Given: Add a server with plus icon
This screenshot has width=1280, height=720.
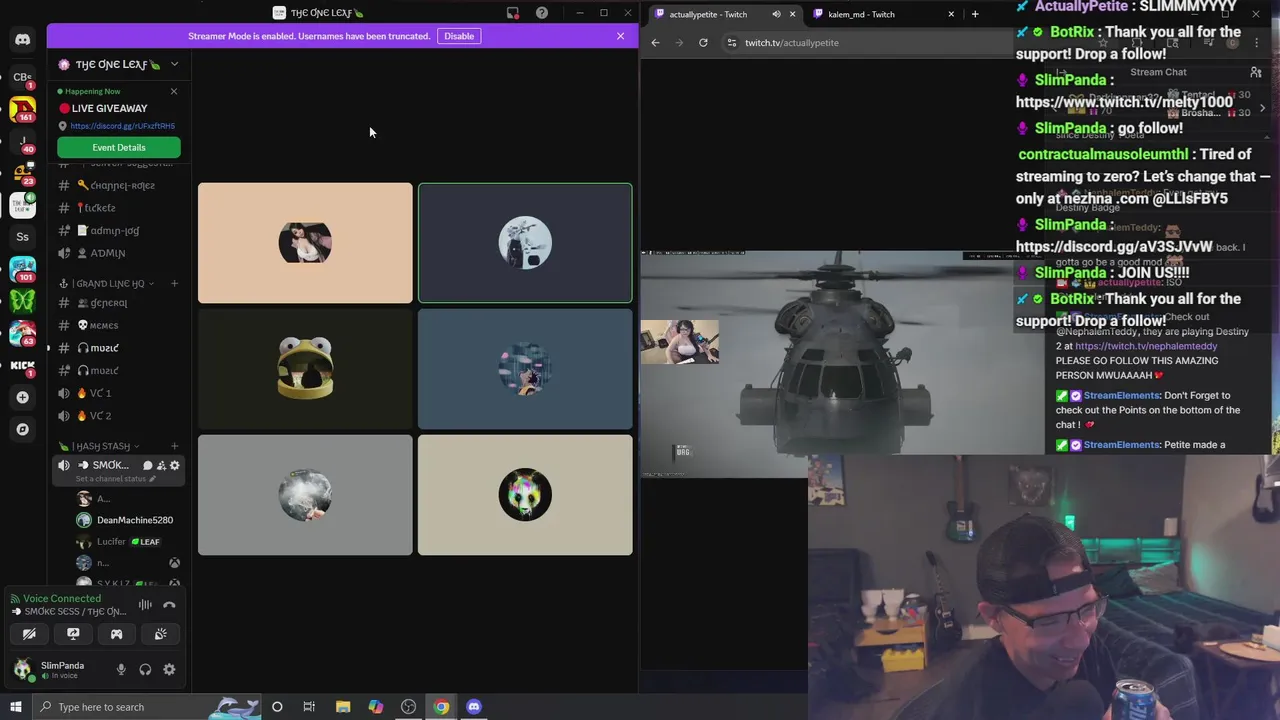Looking at the screenshot, I should tap(22, 397).
